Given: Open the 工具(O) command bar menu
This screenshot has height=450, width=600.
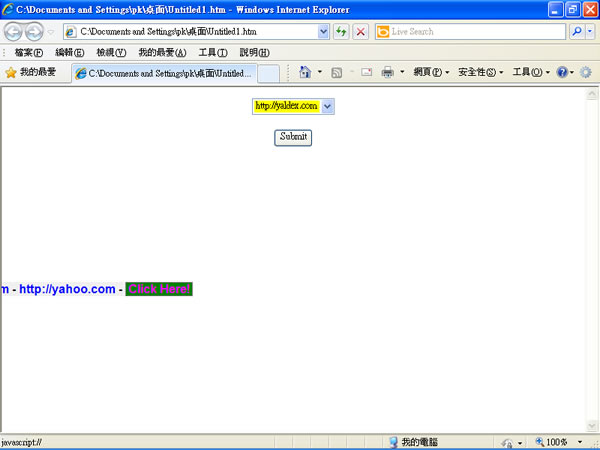Looking at the screenshot, I should (x=531, y=72).
